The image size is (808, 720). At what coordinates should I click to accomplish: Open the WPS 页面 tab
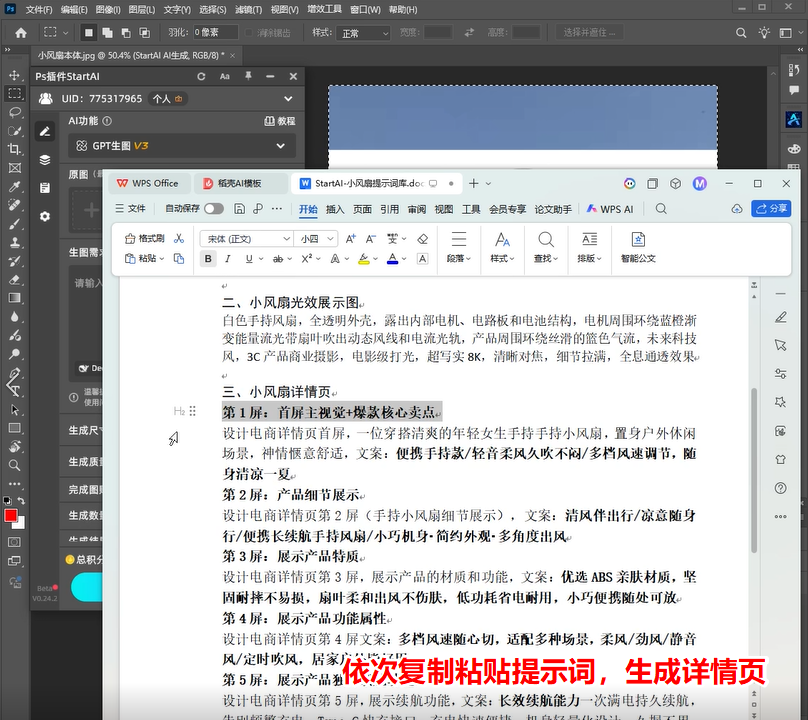tap(362, 209)
